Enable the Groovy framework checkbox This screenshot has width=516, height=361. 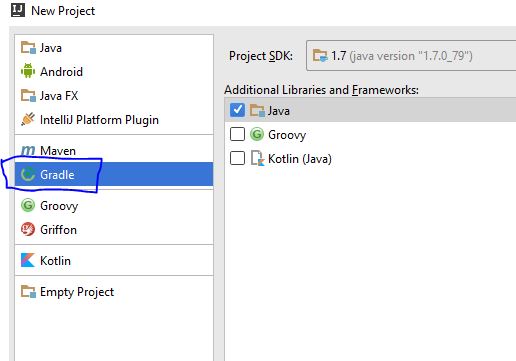click(237, 134)
